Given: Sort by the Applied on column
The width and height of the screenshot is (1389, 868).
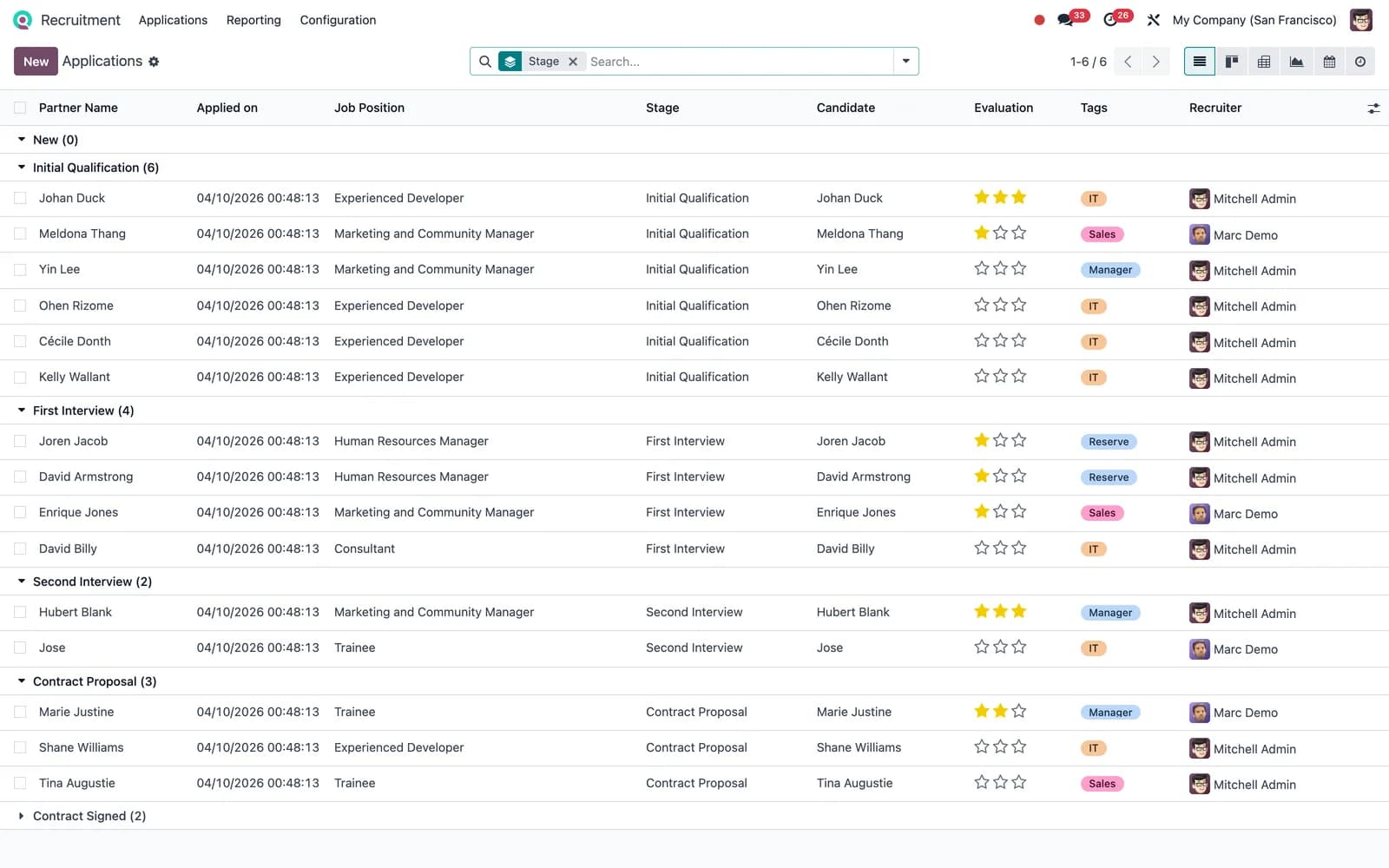Looking at the screenshot, I should (x=227, y=108).
